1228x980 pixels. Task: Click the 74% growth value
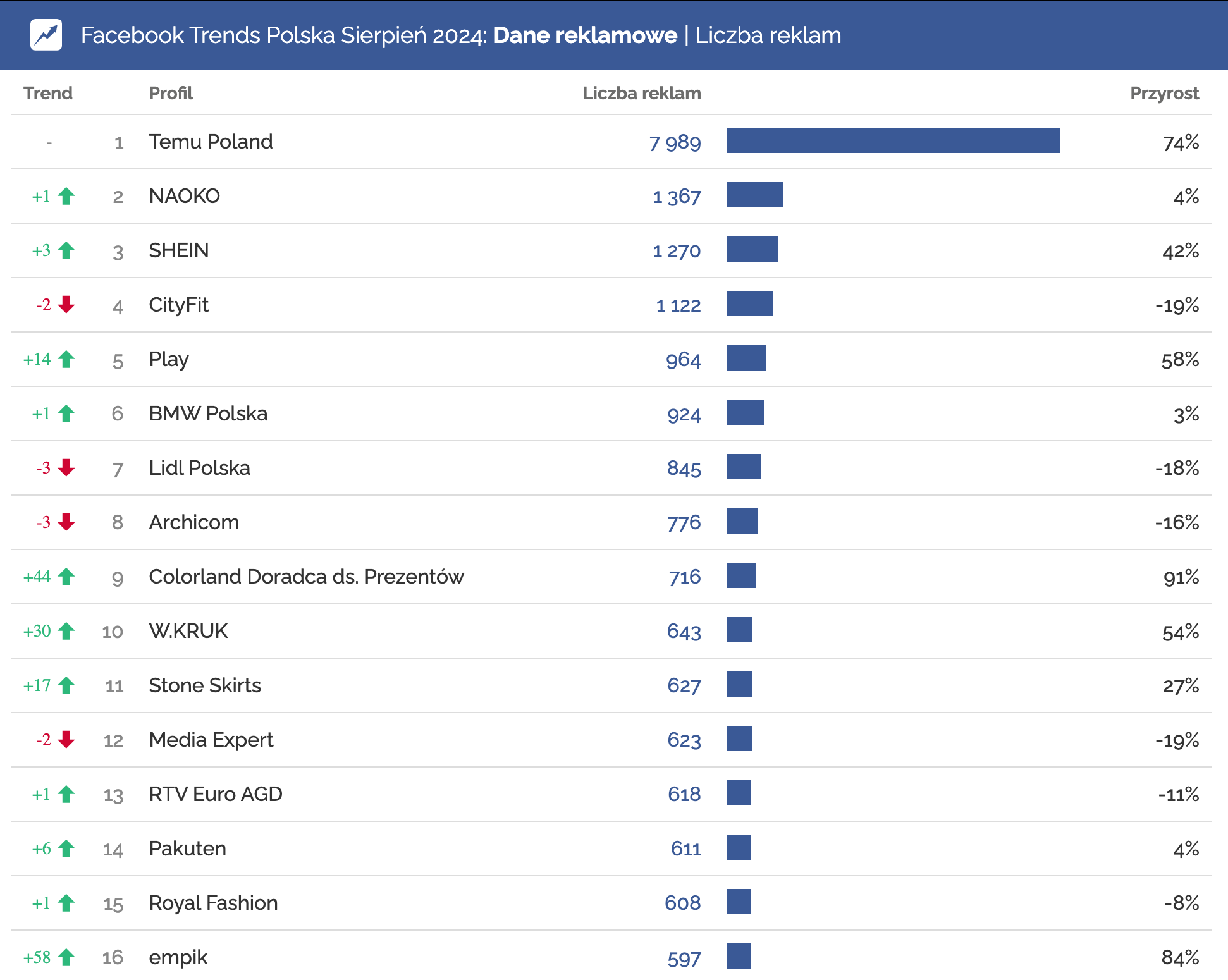coord(1181,142)
